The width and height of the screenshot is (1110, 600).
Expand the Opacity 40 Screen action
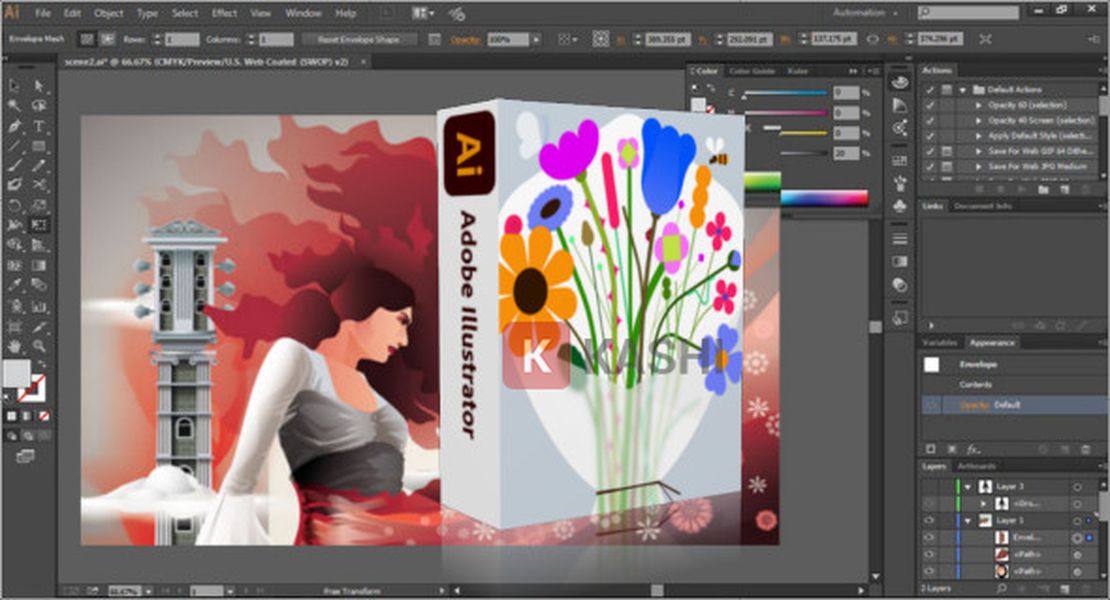[980, 121]
